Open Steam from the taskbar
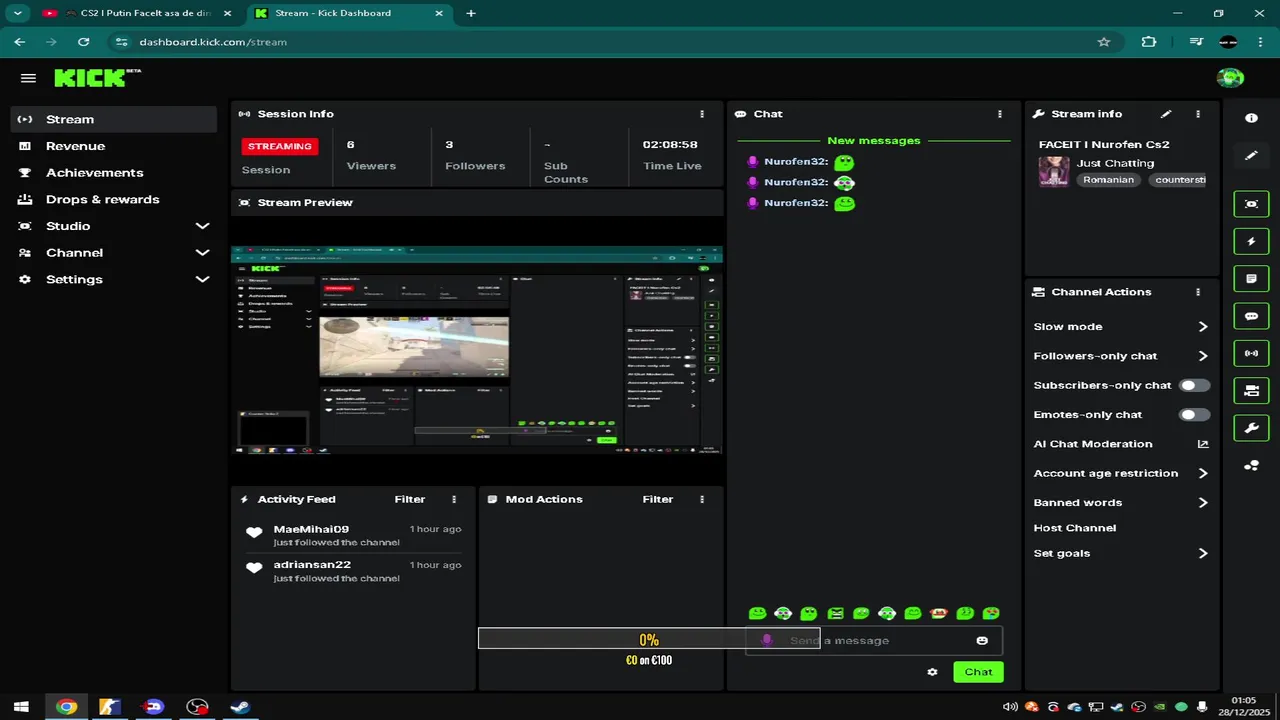This screenshot has height=720, width=1280. point(240,706)
